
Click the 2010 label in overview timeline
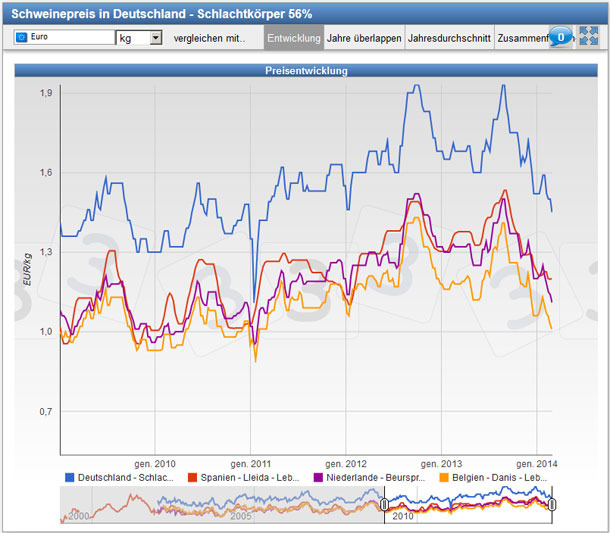pos(403,516)
